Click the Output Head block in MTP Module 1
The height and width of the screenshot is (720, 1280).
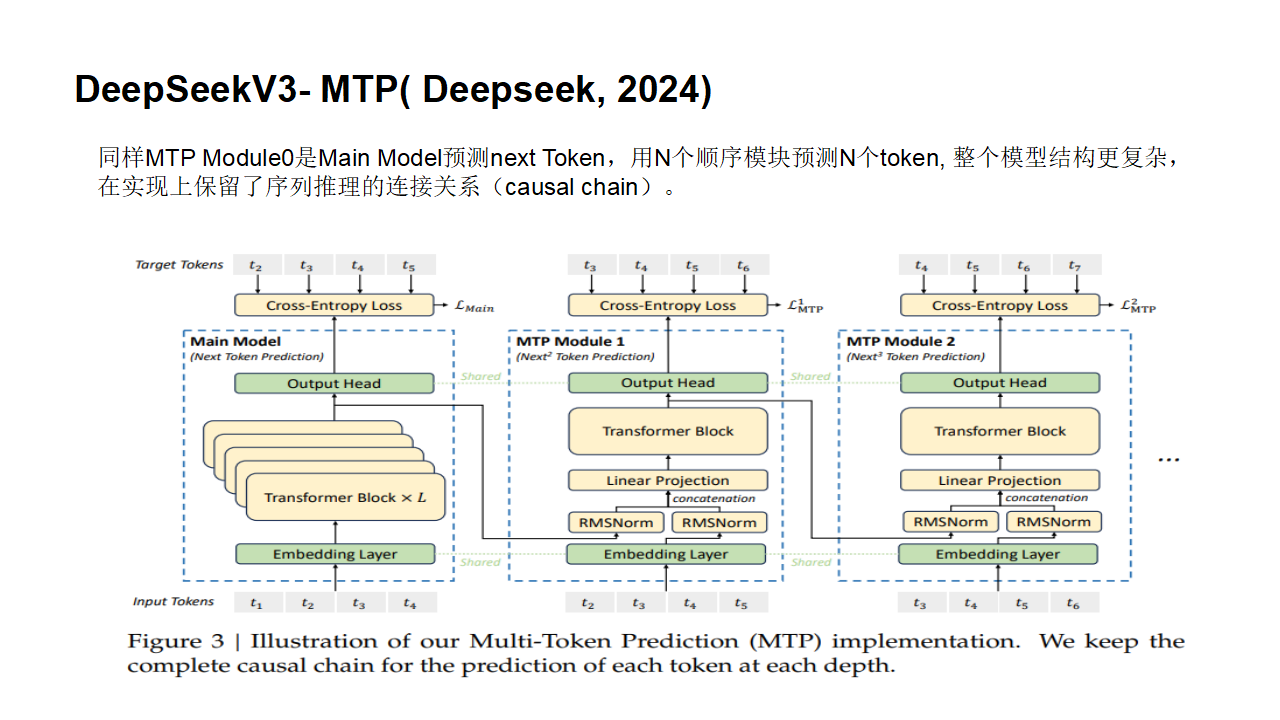pyautogui.click(x=668, y=383)
